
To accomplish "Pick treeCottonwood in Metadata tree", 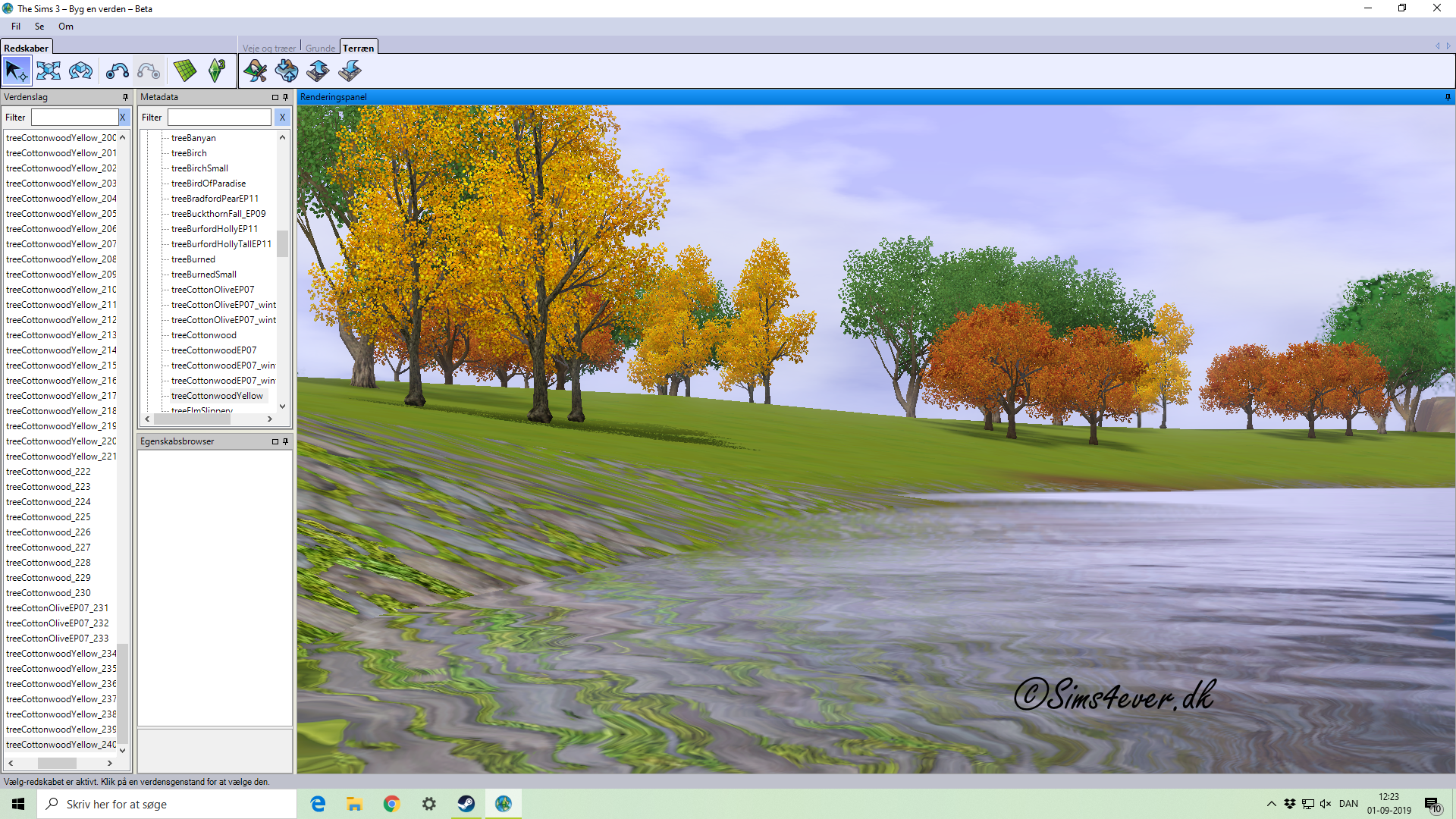I will (204, 335).
